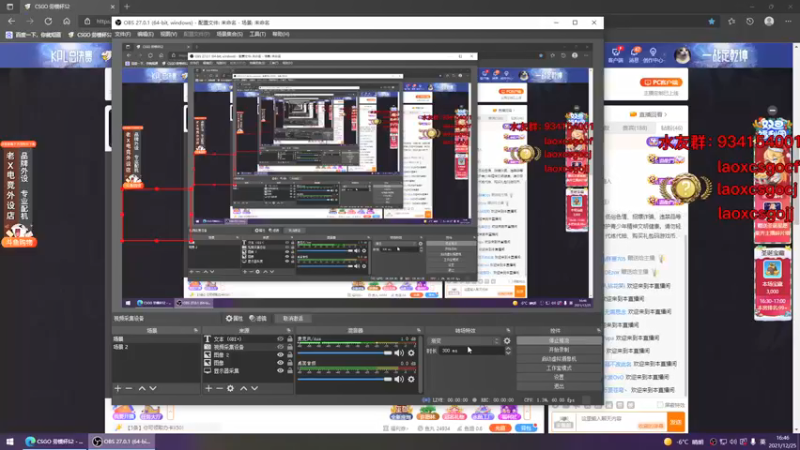Open the 滤镜 filters button

[258, 318]
